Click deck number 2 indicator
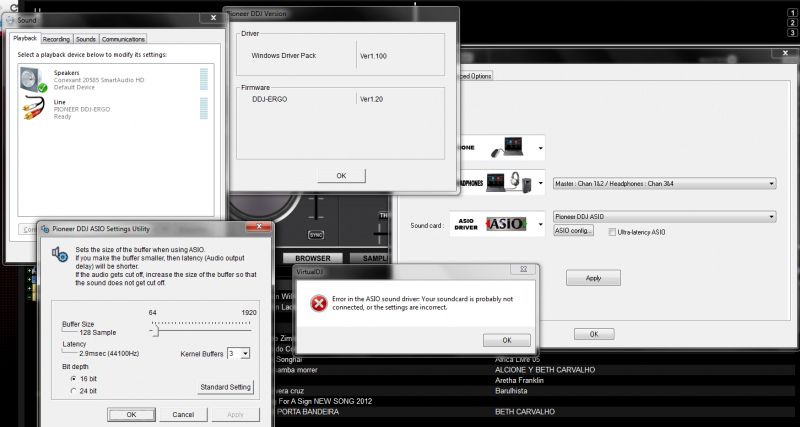 click(792, 23)
